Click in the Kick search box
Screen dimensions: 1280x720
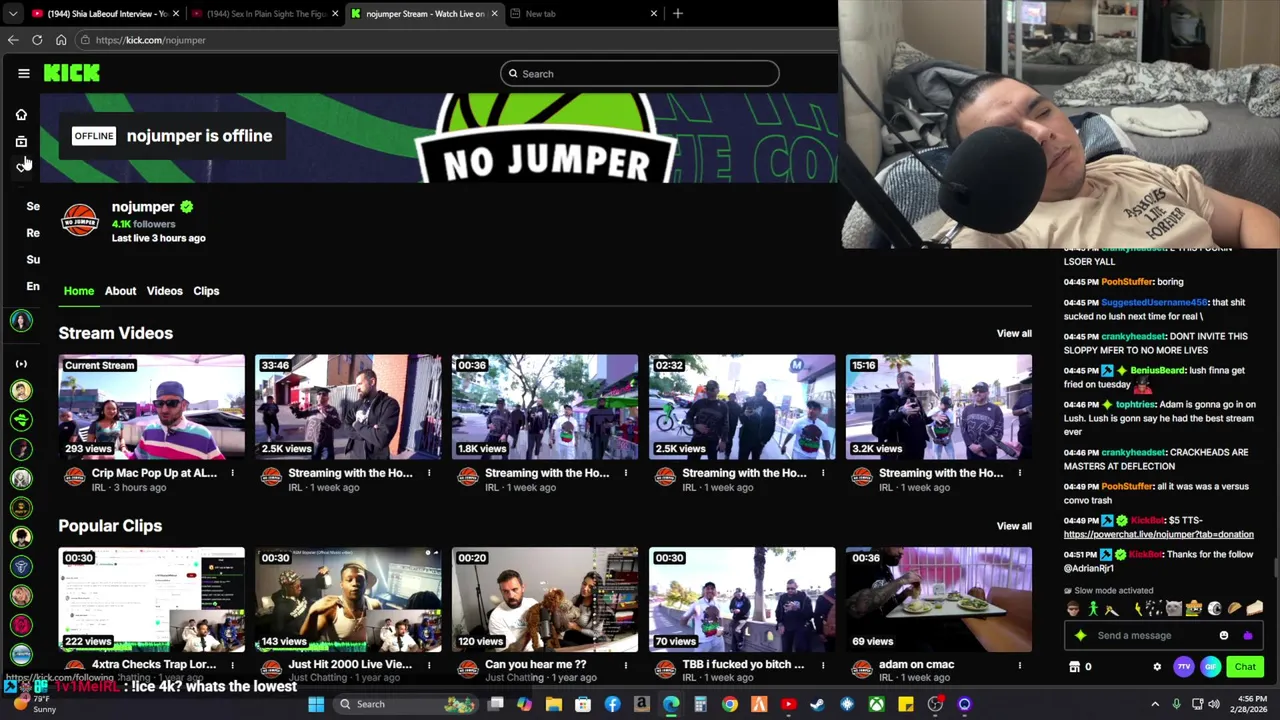640,73
